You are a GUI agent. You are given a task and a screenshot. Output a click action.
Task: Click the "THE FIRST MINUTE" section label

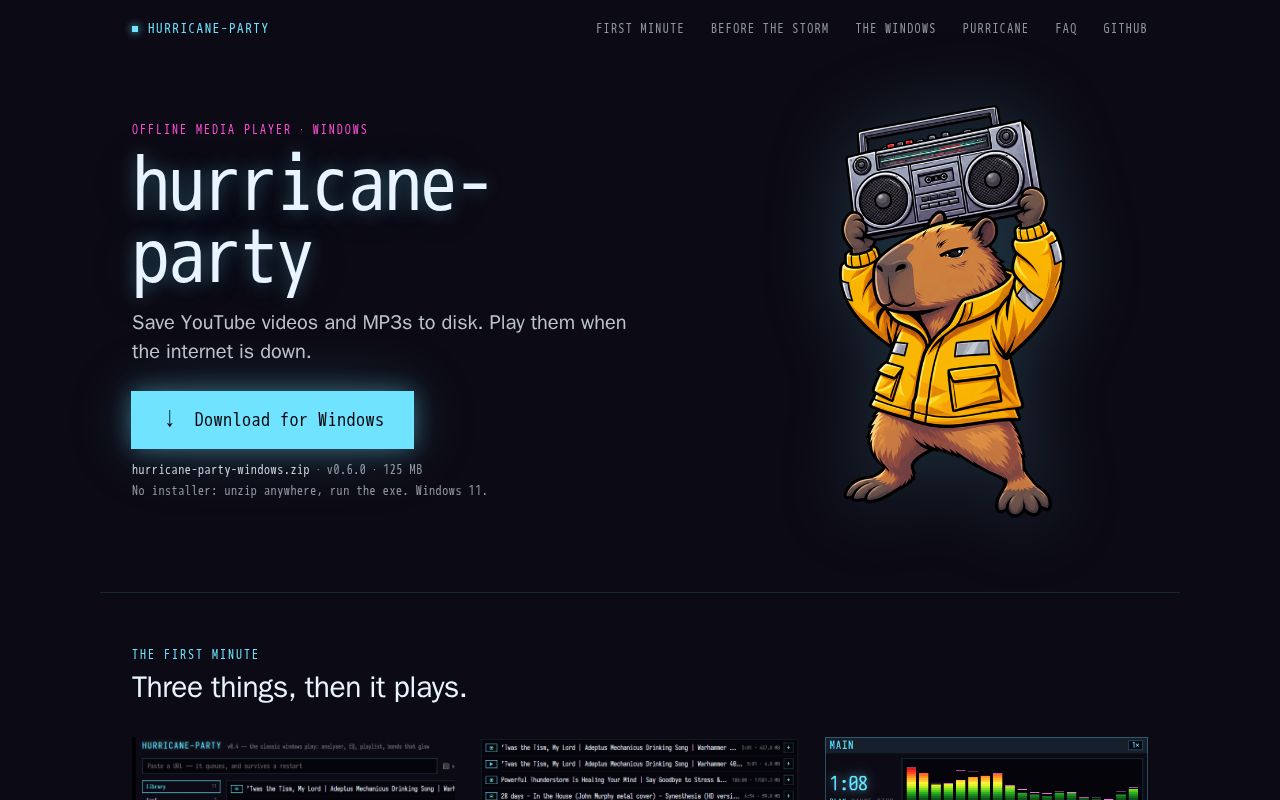196,655
